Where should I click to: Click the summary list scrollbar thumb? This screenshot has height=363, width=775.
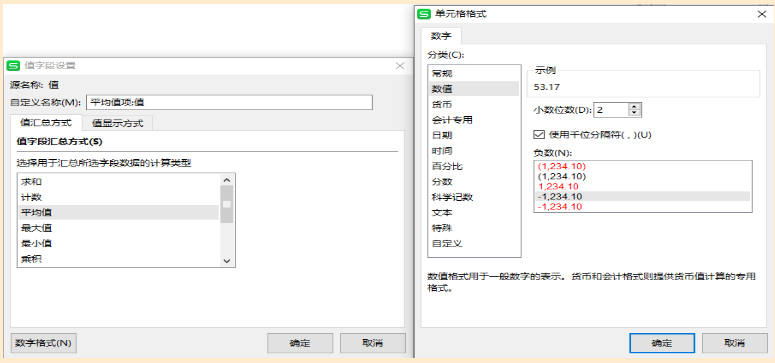click(227, 204)
